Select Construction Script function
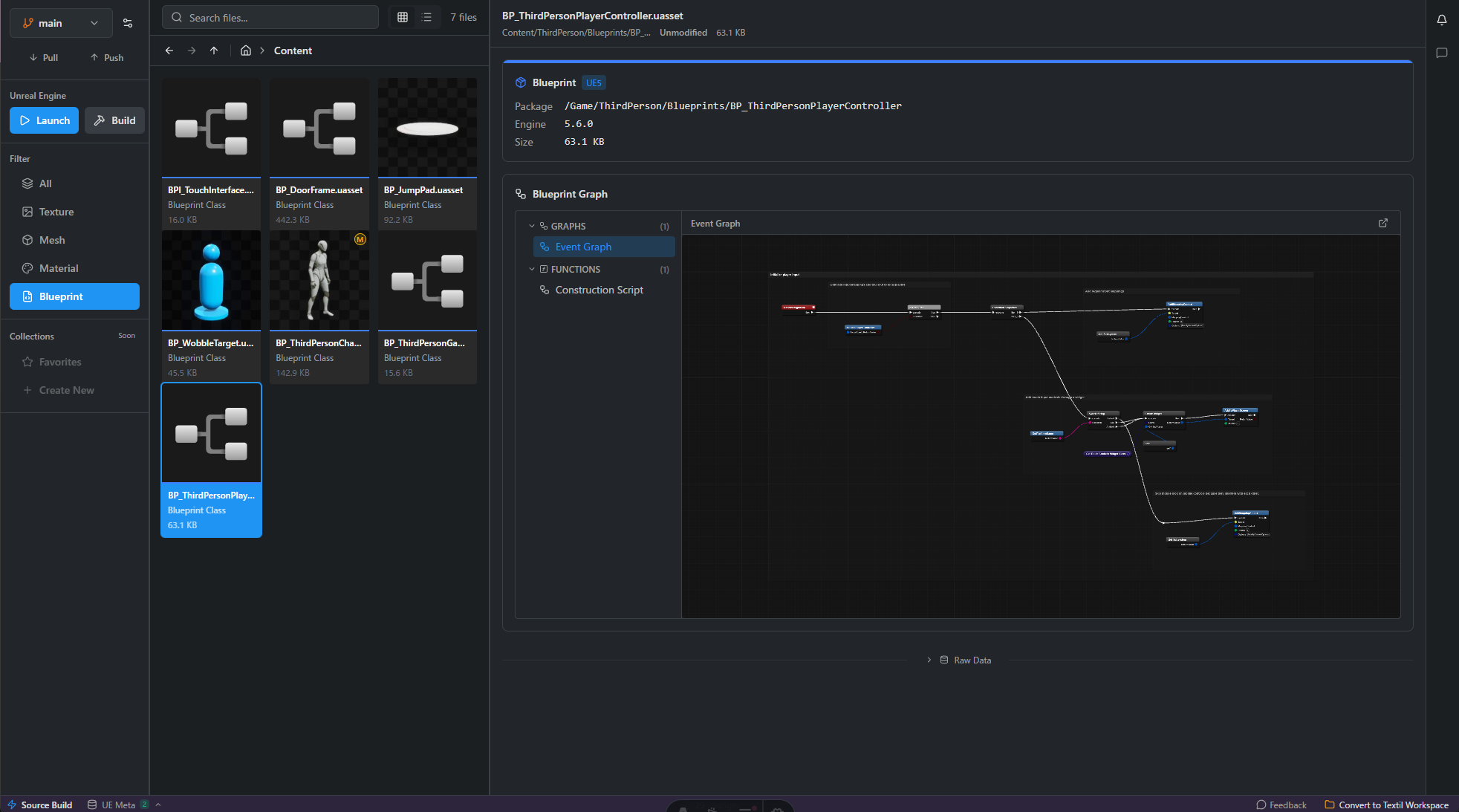 (x=599, y=290)
